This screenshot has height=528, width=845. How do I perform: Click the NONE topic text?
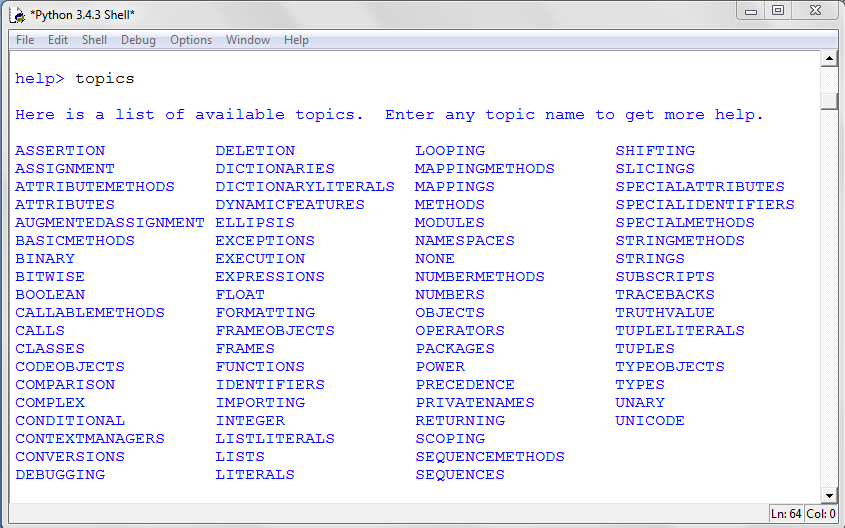(435, 259)
